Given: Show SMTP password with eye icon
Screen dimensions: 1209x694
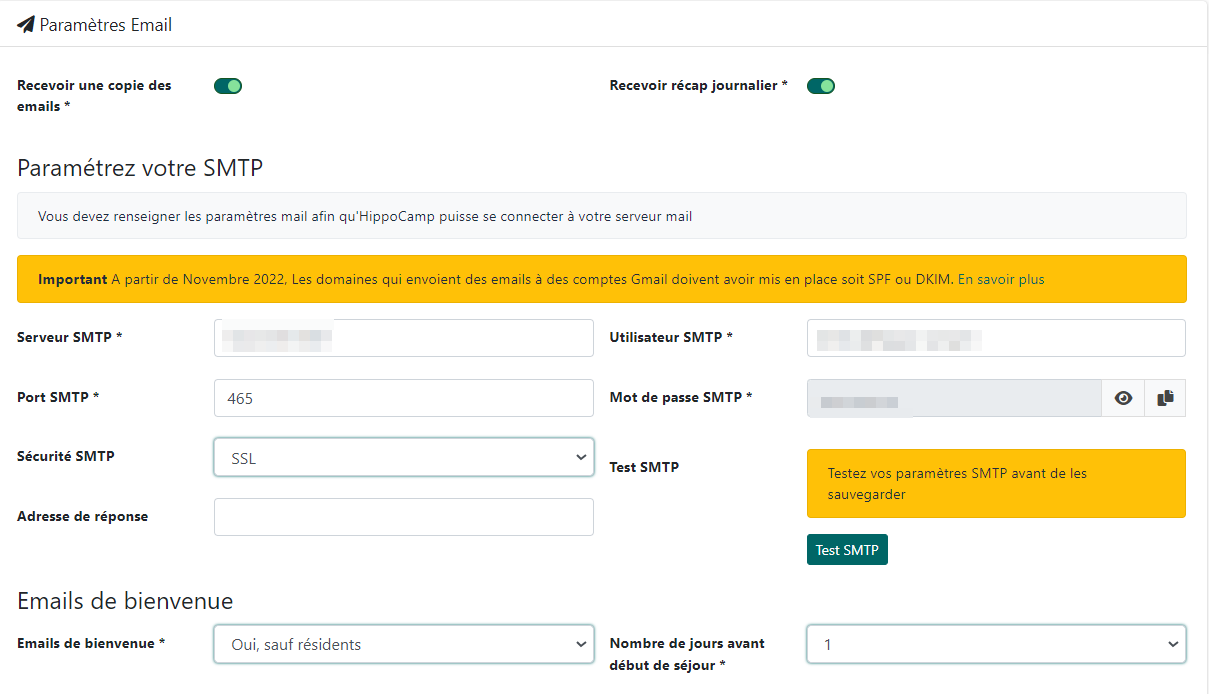Looking at the screenshot, I should [x=1123, y=398].
